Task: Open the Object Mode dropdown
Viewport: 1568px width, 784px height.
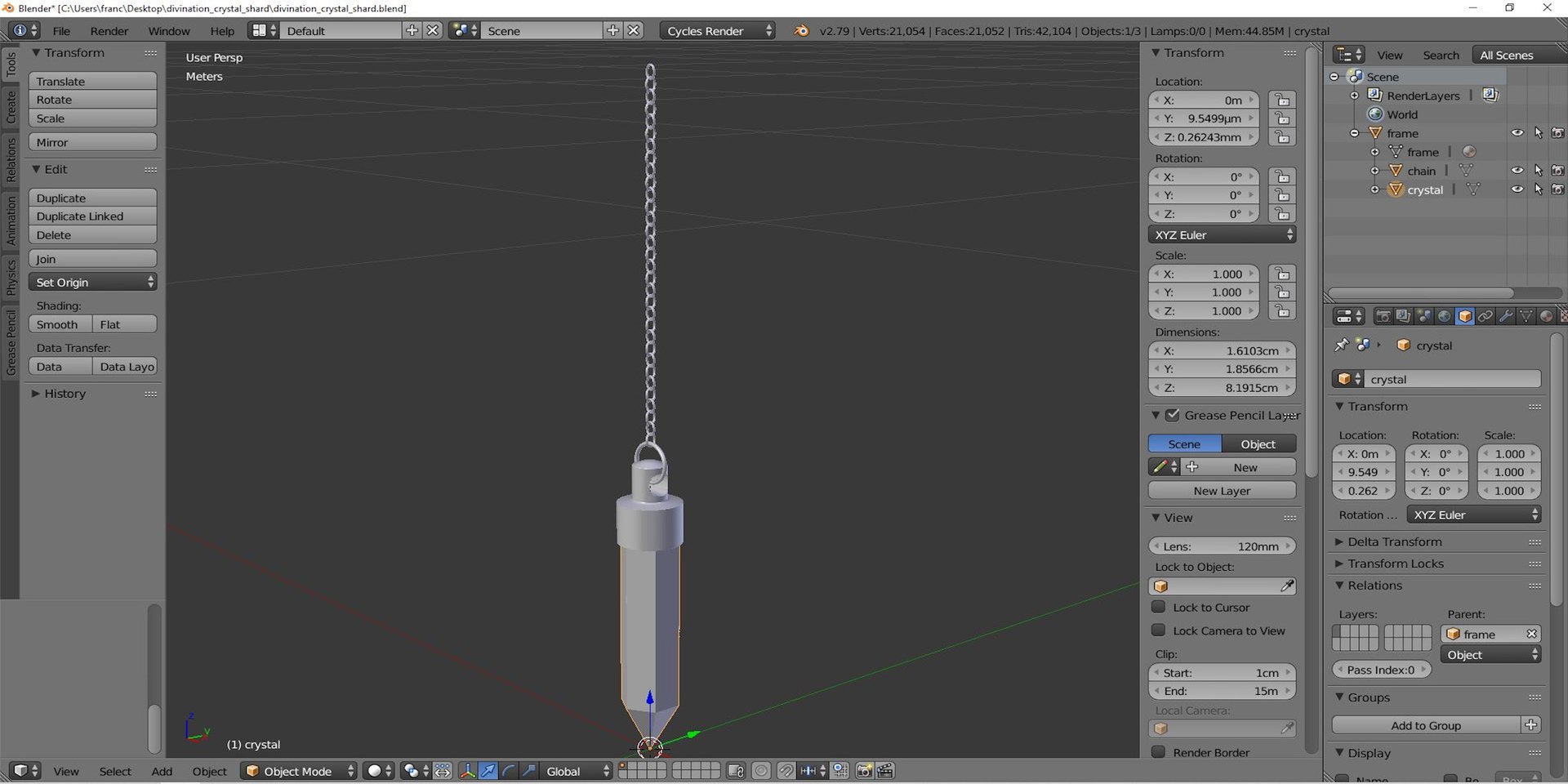Action: coord(300,771)
